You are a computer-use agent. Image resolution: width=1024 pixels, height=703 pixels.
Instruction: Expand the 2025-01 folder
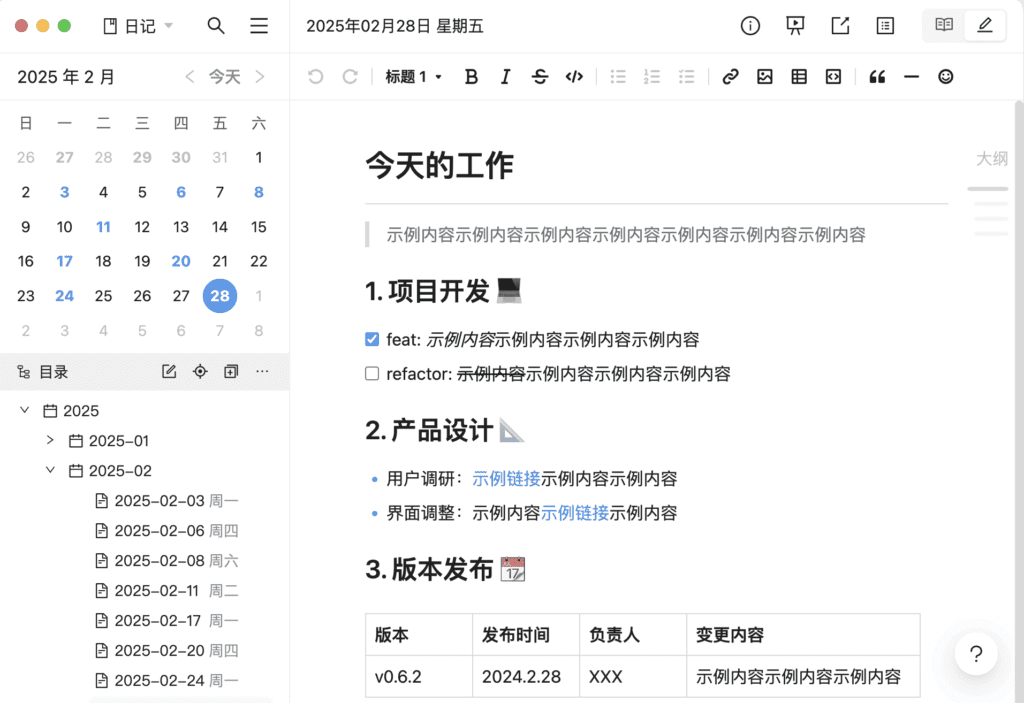point(50,440)
